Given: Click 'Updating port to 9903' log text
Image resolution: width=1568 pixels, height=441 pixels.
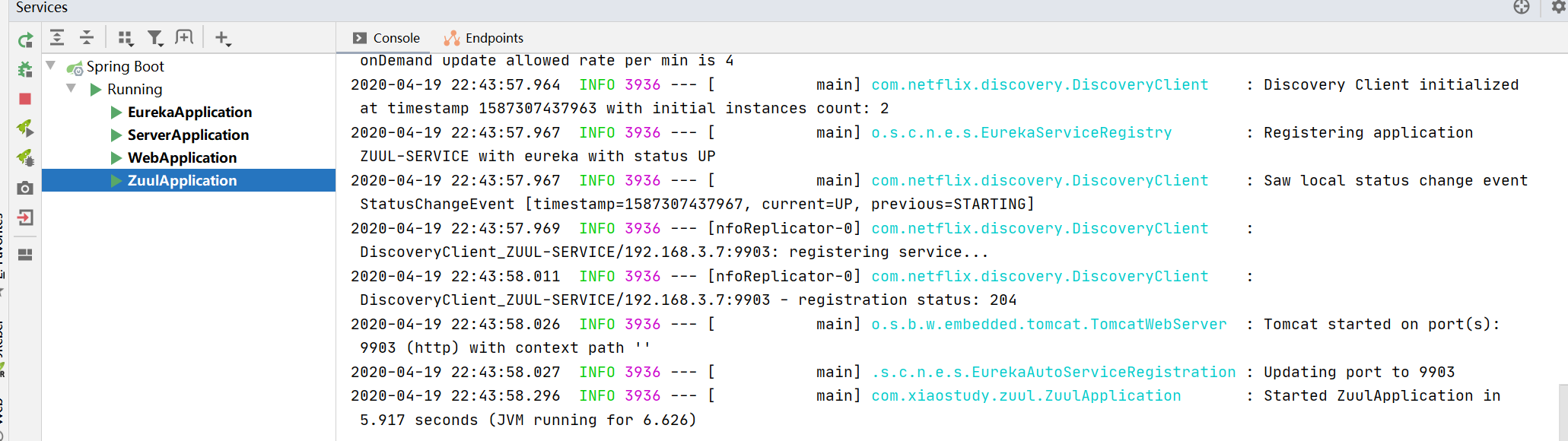Looking at the screenshot, I should (x=1359, y=372).
